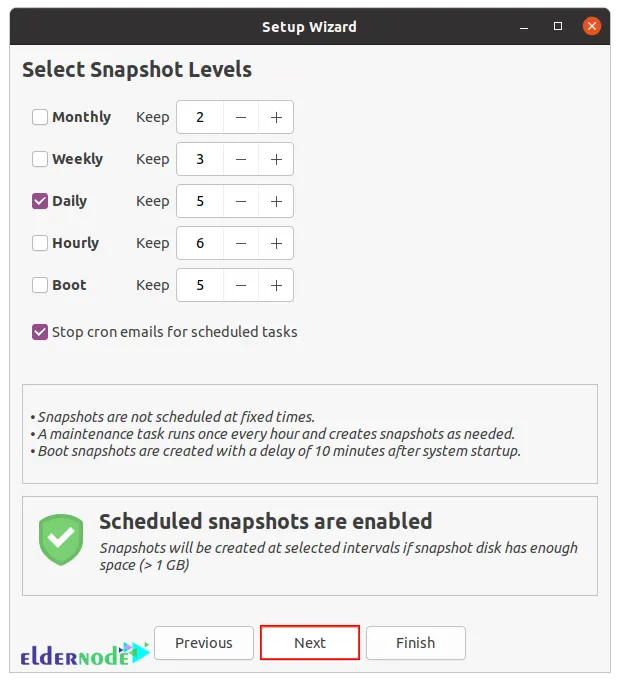Tick the Hourly snapshot checkbox
This screenshot has width=620, height=682.
[x=40, y=243]
